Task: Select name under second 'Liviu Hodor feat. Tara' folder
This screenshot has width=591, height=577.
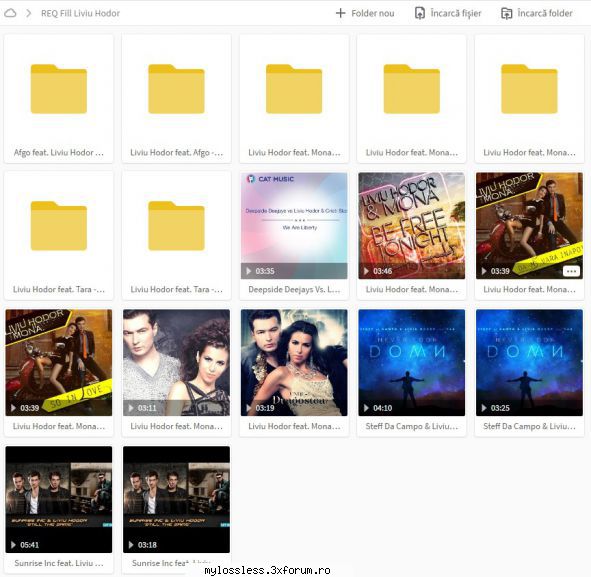Action: [x=176, y=289]
